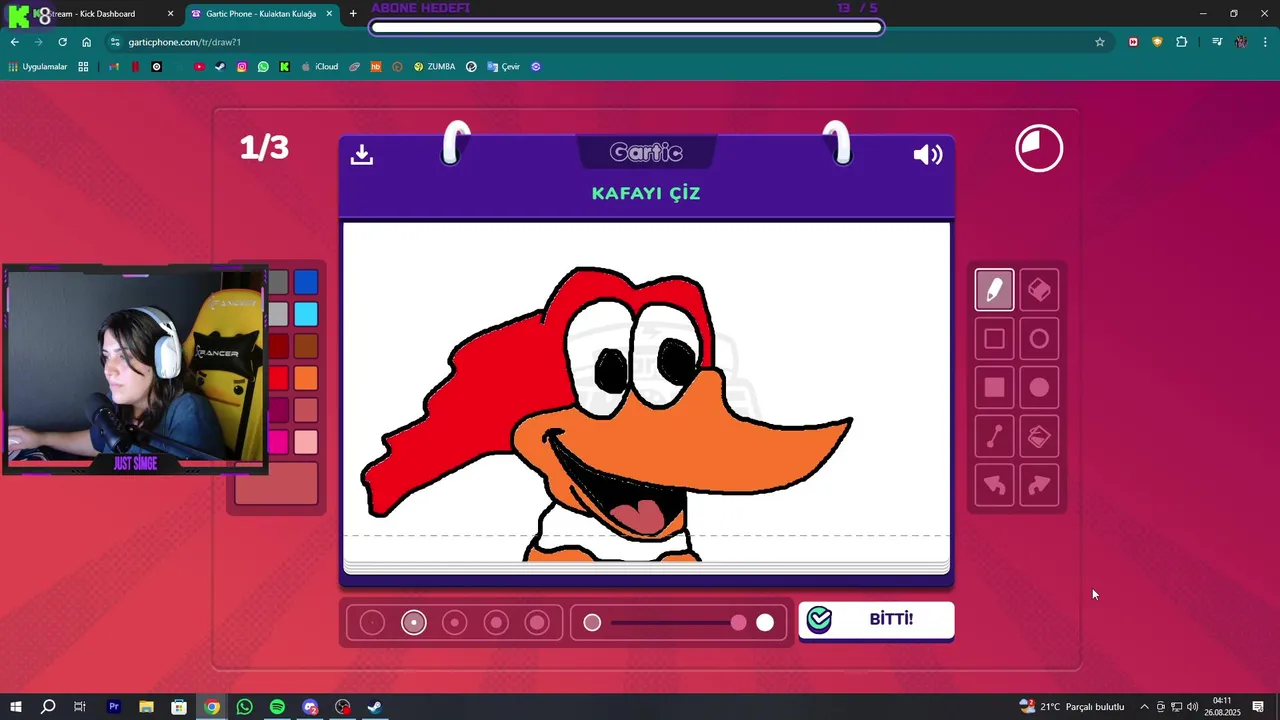
Task: Pick the brown color swatch
Action: [306, 346]
